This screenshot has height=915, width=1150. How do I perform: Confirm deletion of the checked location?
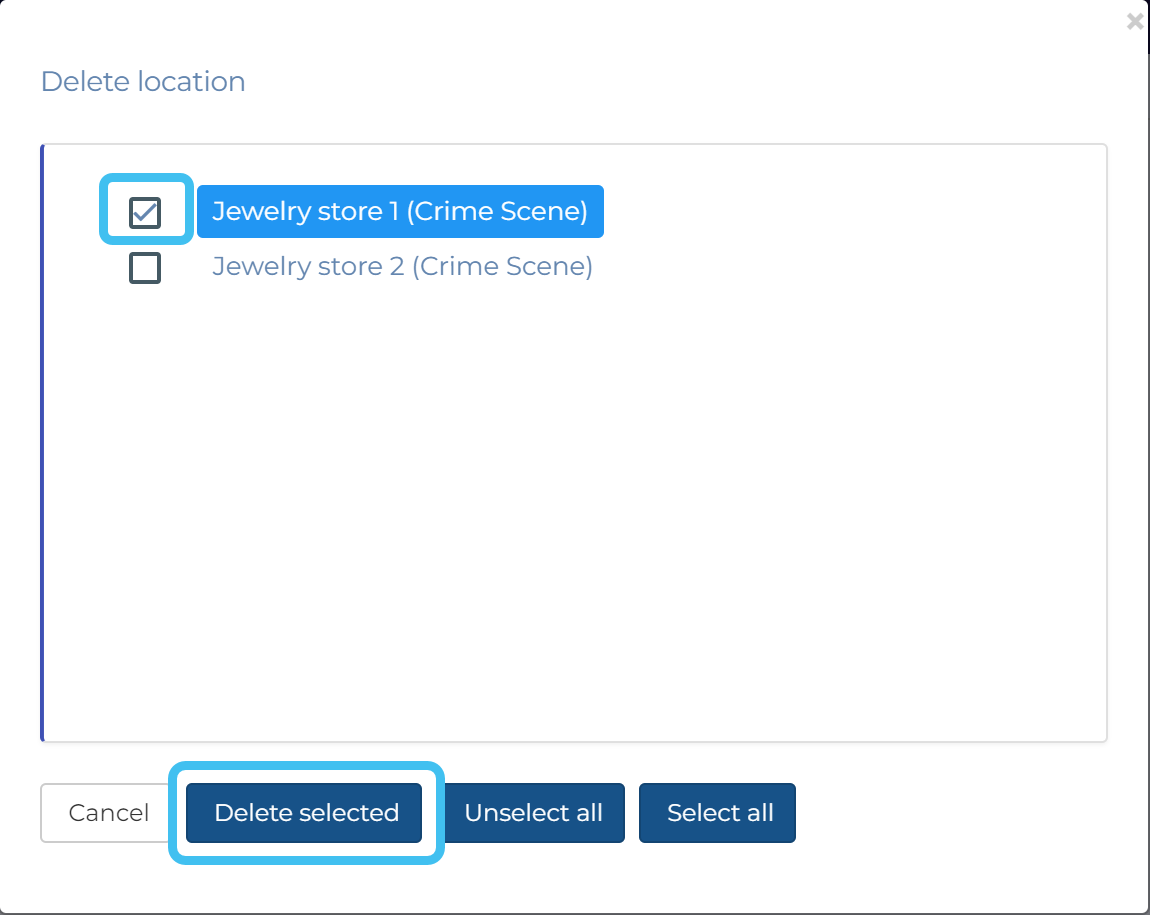[x=305, y=813]
